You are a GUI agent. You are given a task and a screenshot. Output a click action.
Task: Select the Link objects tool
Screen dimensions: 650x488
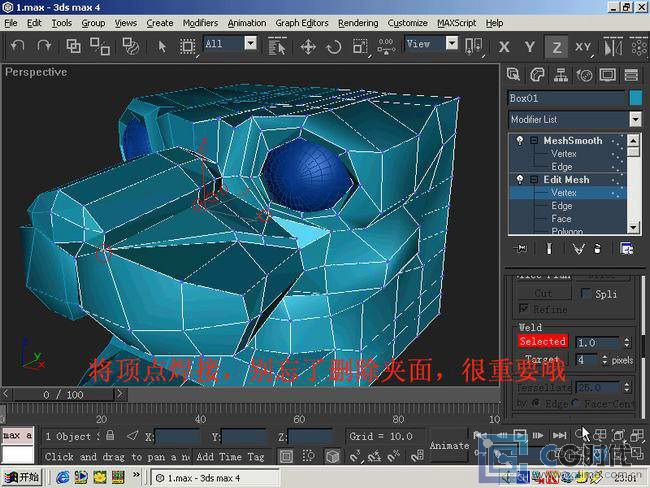[x=73, y=46]
